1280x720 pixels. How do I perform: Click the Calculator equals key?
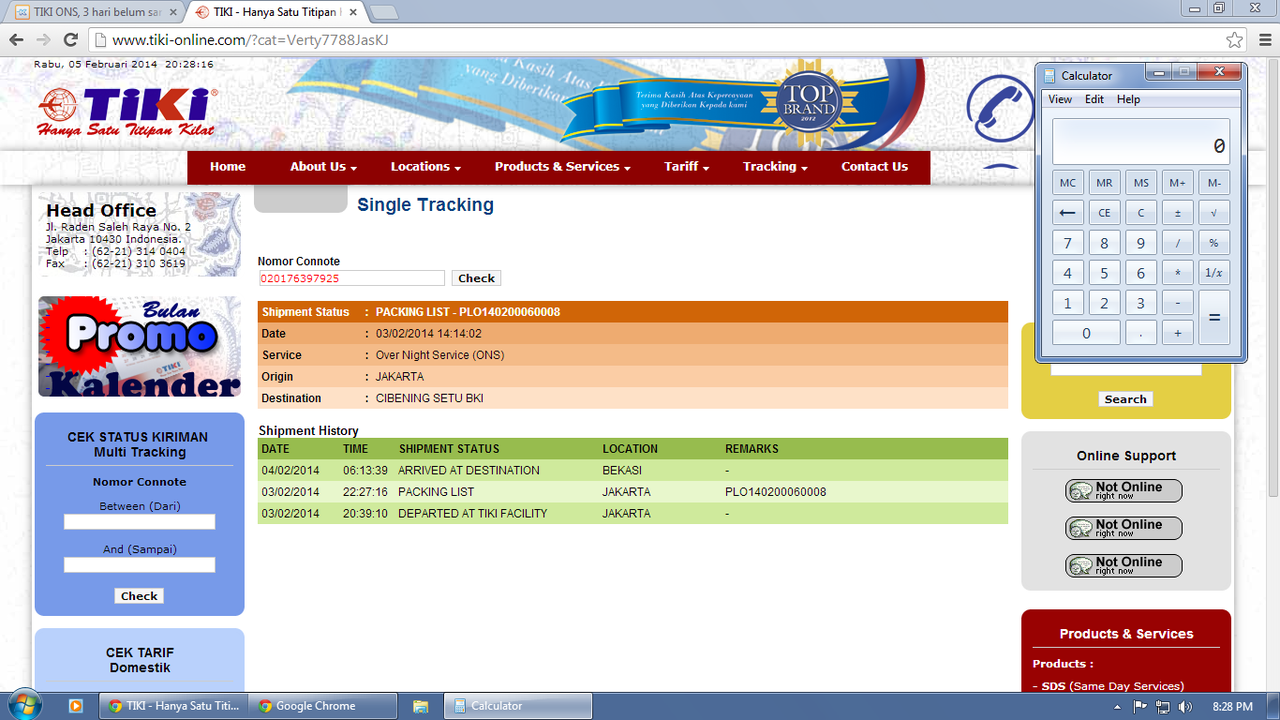pyautogui.click(x=1214, y=318)
